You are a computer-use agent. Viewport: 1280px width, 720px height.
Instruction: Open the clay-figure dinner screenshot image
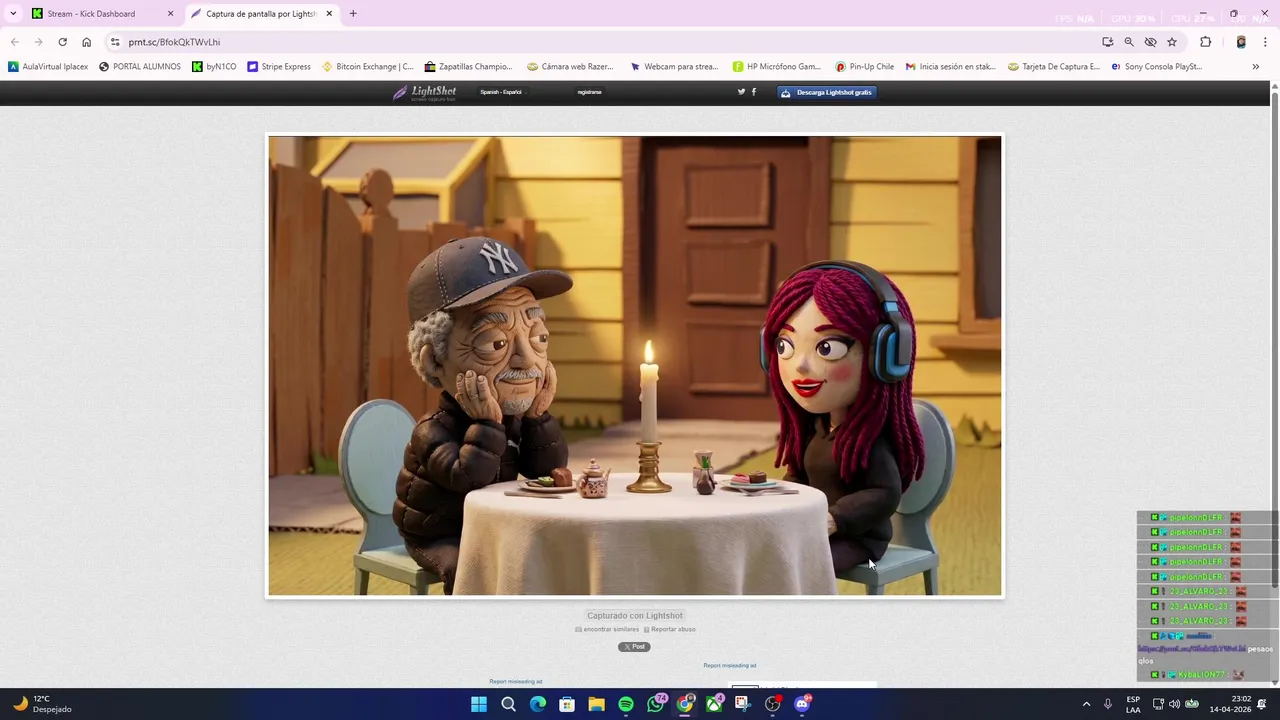pyautogui.click(x=635, y=366)
